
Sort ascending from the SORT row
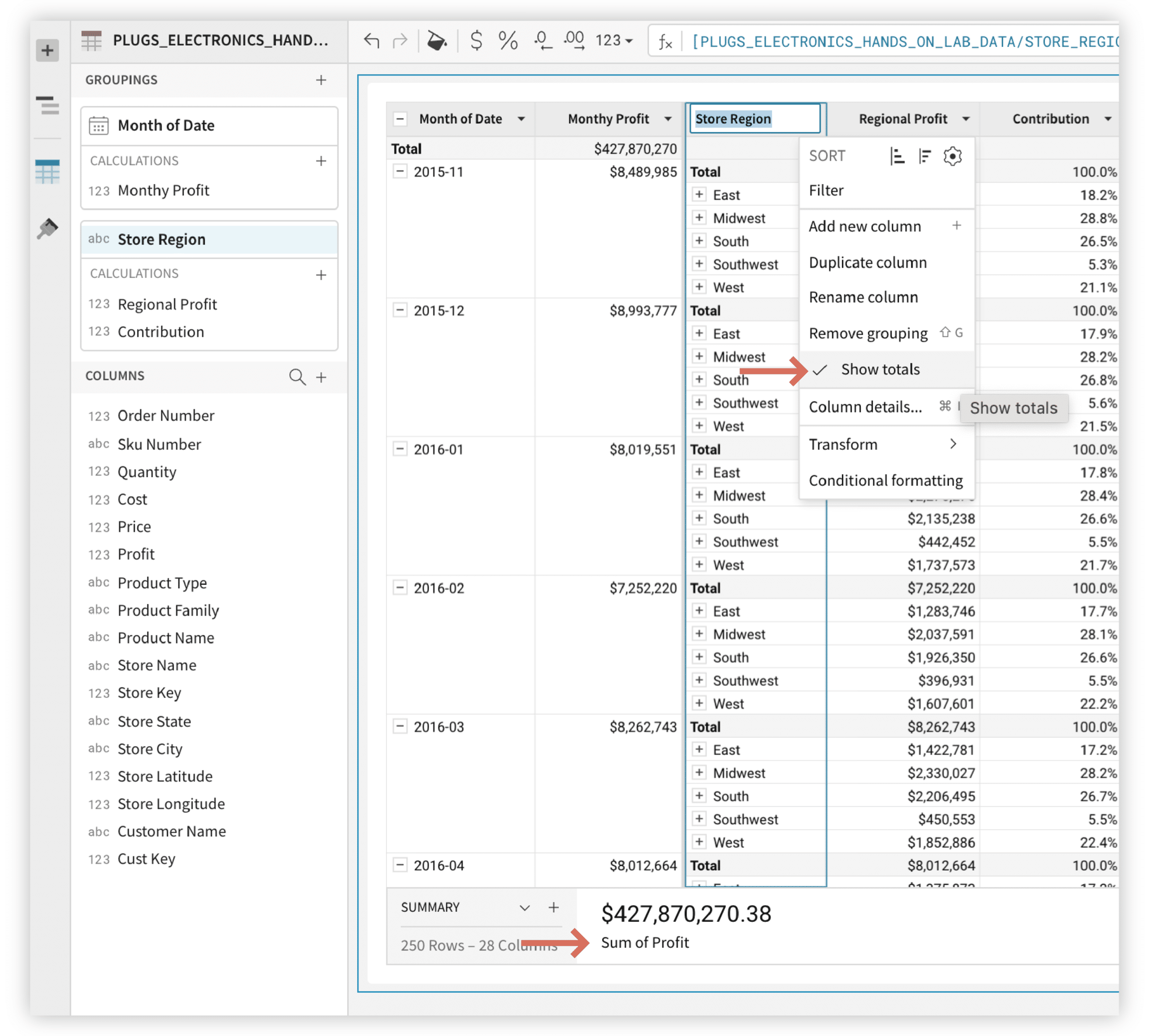(897, 156)
